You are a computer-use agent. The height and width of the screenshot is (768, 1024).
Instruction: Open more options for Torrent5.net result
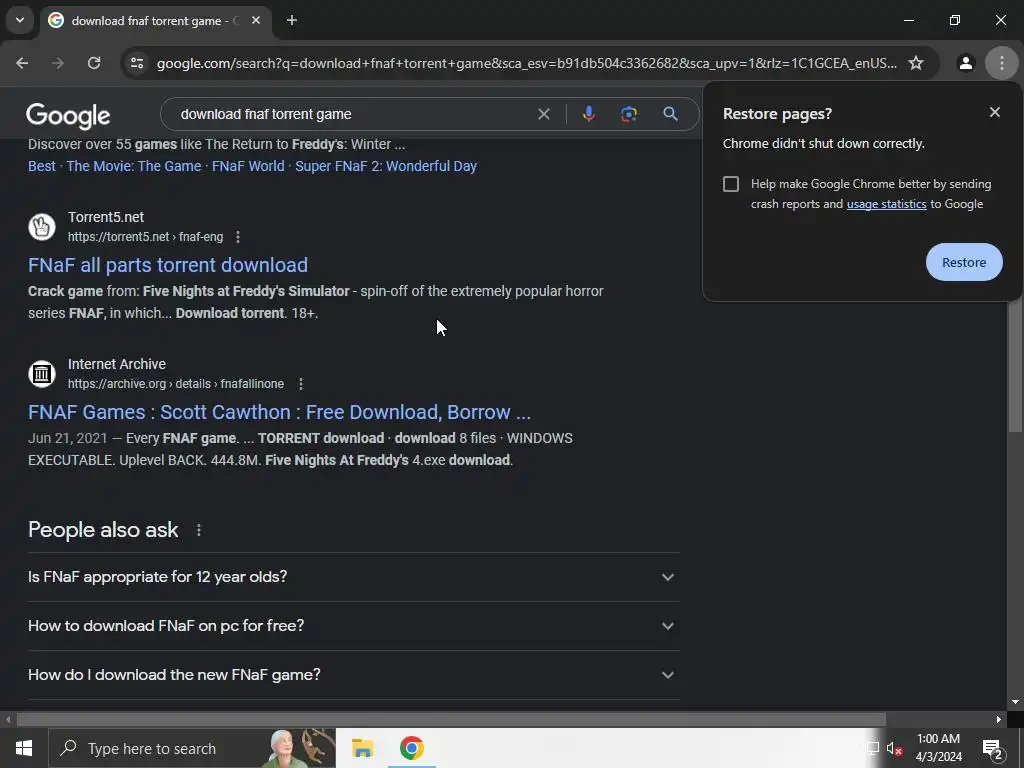coord(238,237)
